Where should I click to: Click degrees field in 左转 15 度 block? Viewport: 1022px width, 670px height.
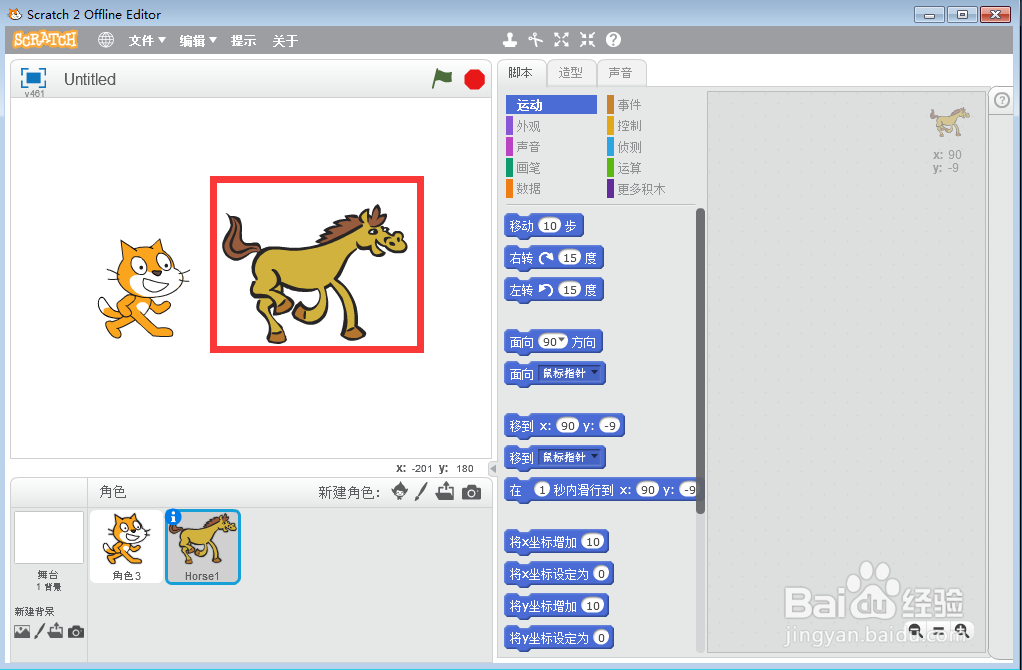(570, 289)
